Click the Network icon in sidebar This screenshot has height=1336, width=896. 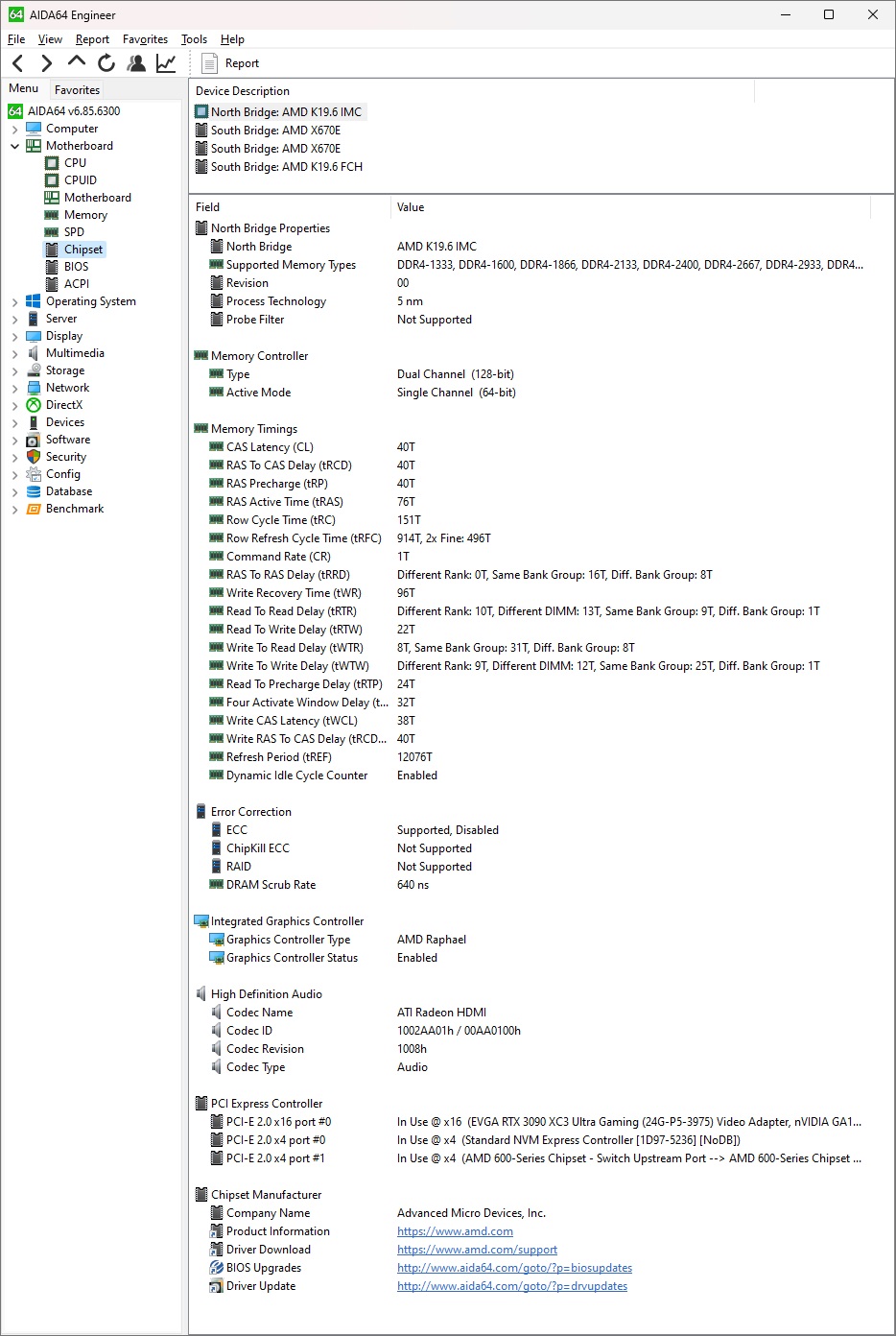(34, 388)
